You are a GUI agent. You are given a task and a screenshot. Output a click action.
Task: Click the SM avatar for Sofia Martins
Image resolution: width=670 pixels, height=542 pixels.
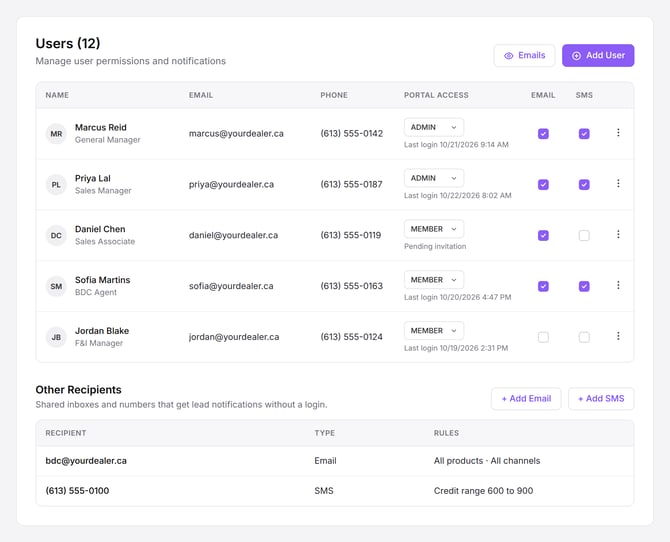pos(56,286)
